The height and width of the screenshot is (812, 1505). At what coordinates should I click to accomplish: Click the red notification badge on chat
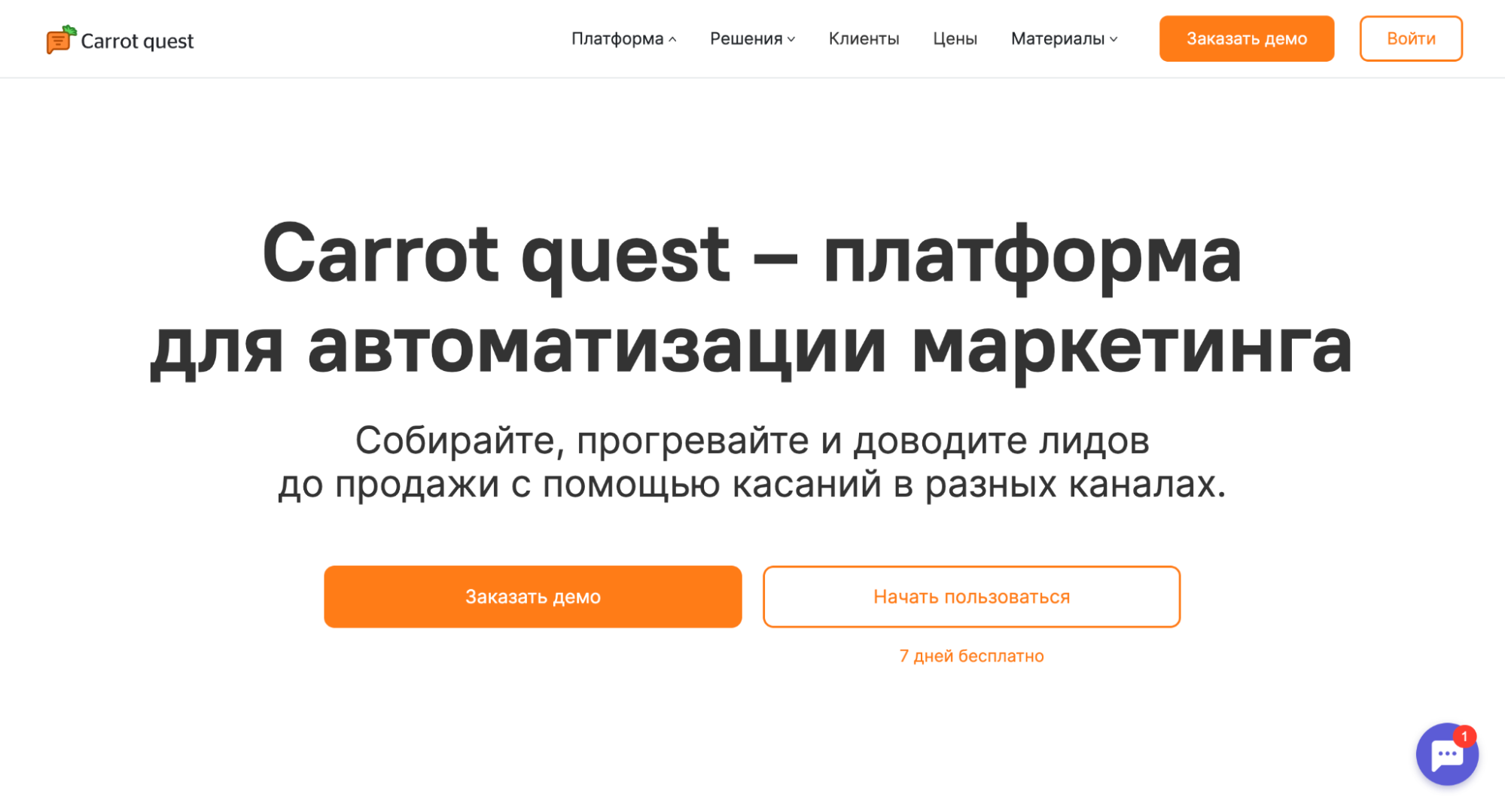coord(1464,736)
